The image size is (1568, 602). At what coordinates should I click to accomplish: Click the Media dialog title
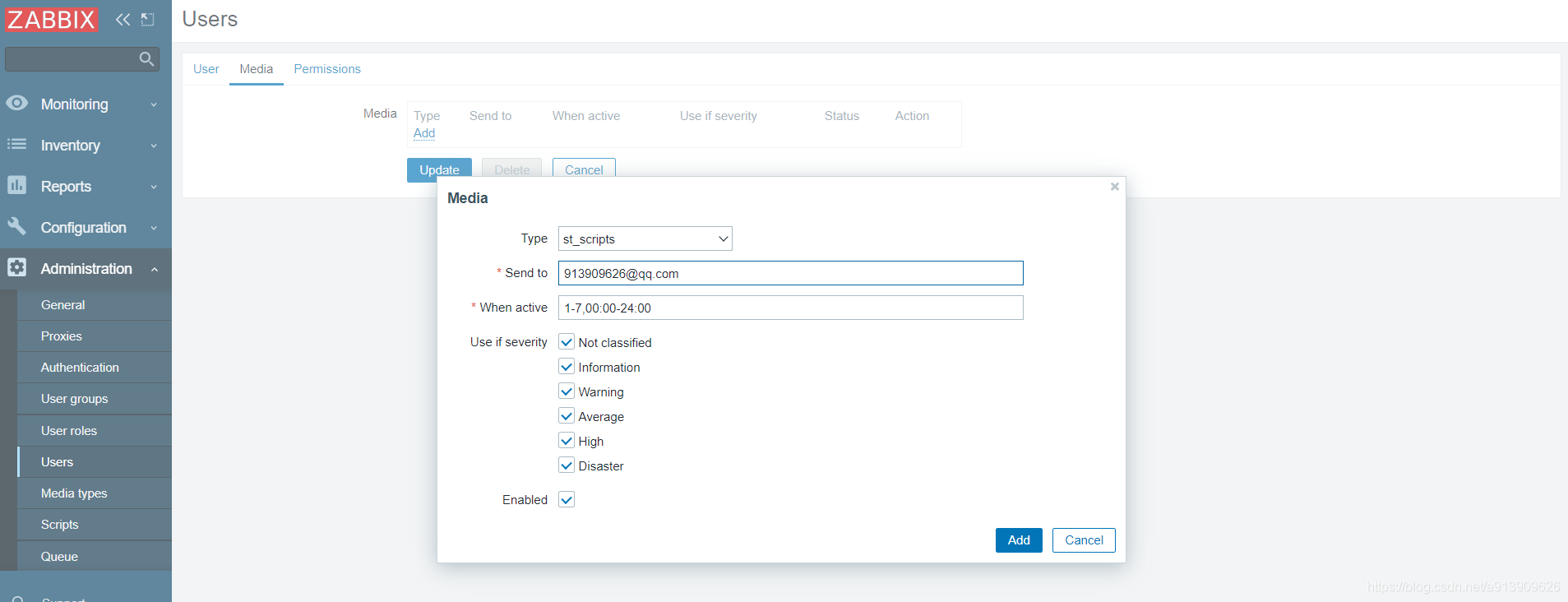(x=467, y=198)
